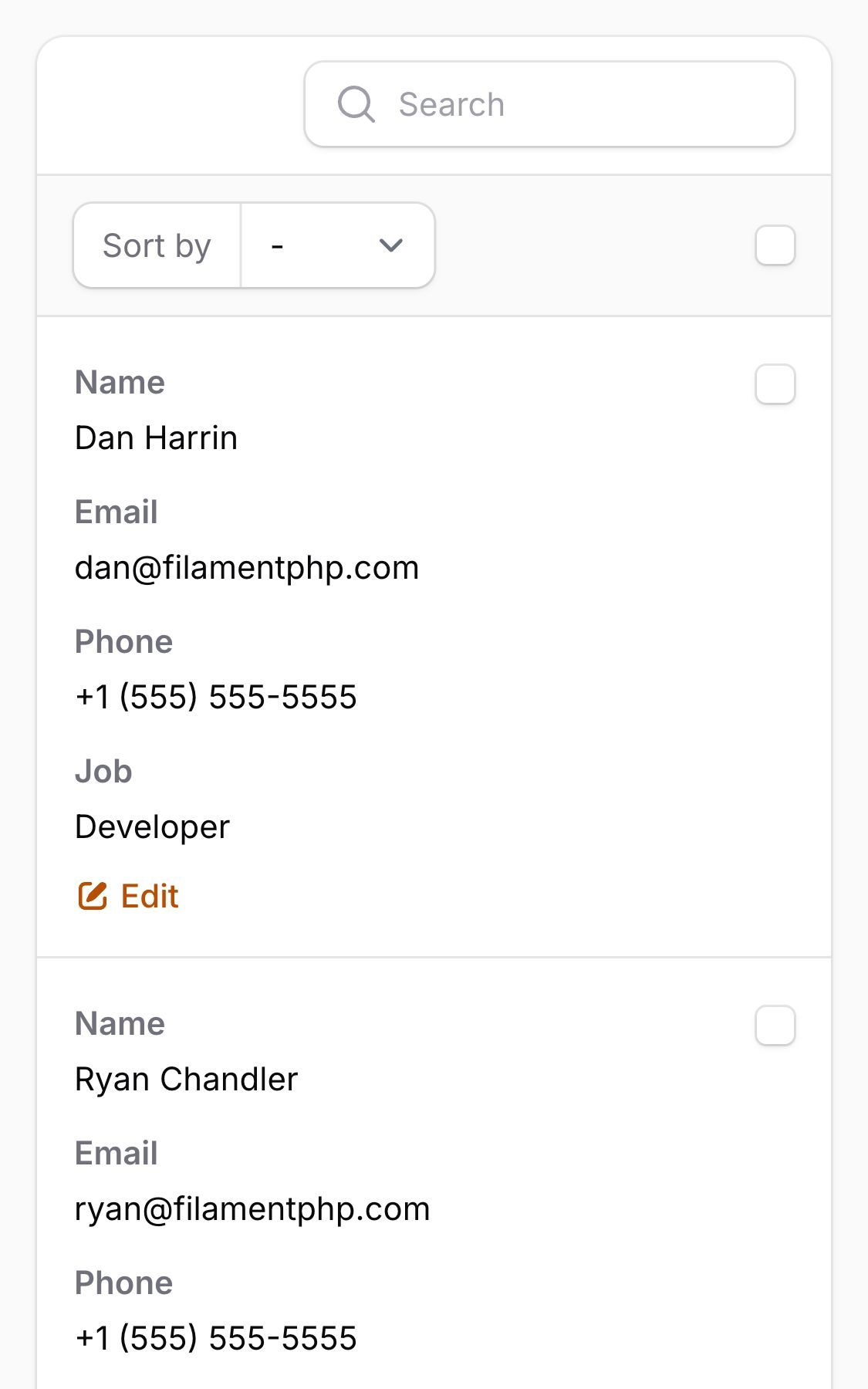Viewport: 868px width, 1389px height.
Task: Click Ryan Chandler's phone number
Action: (x=215, y=1338)
